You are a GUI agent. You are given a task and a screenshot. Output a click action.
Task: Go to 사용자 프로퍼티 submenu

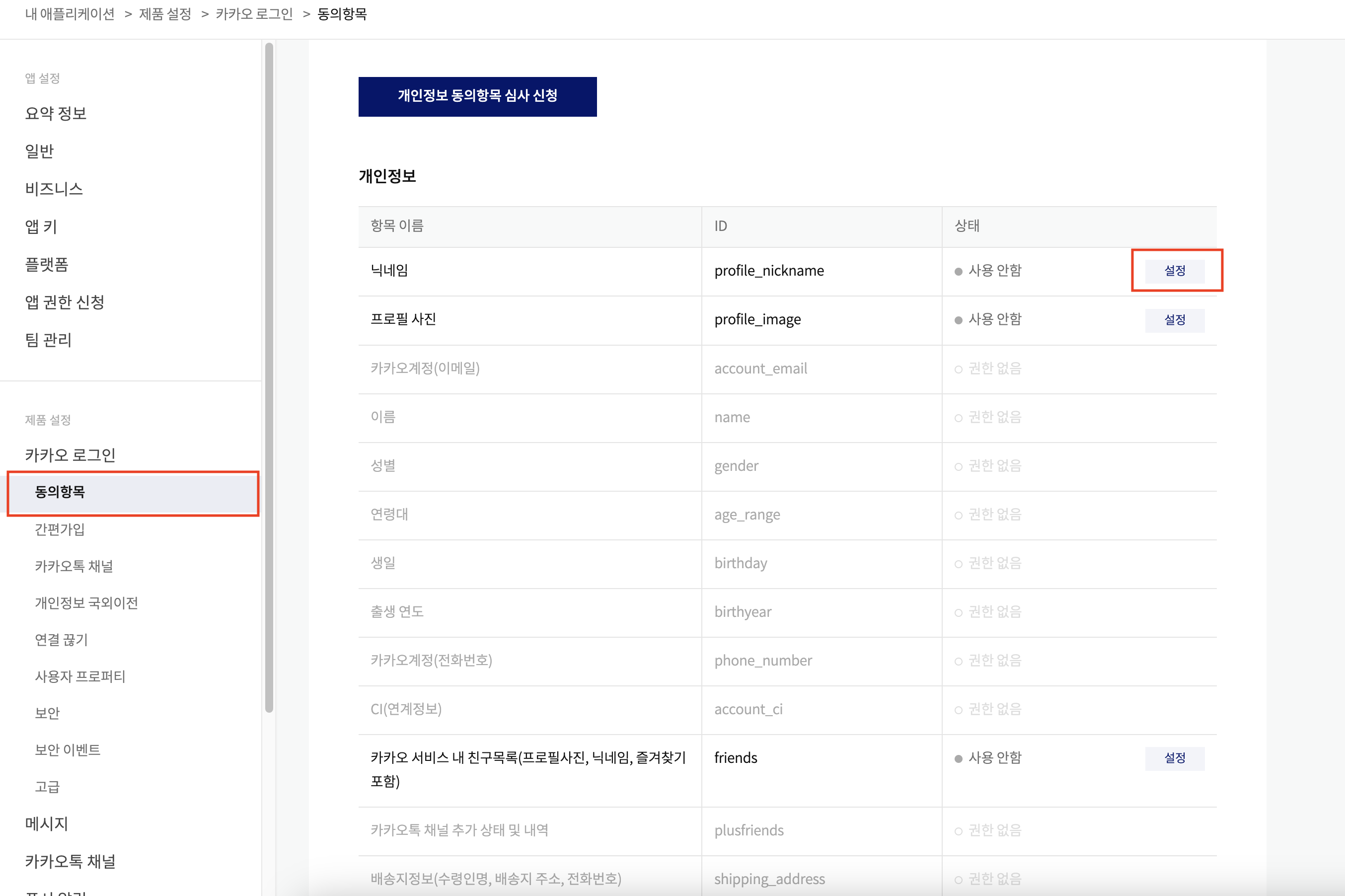pyautogui.click(x=80, y=676)
